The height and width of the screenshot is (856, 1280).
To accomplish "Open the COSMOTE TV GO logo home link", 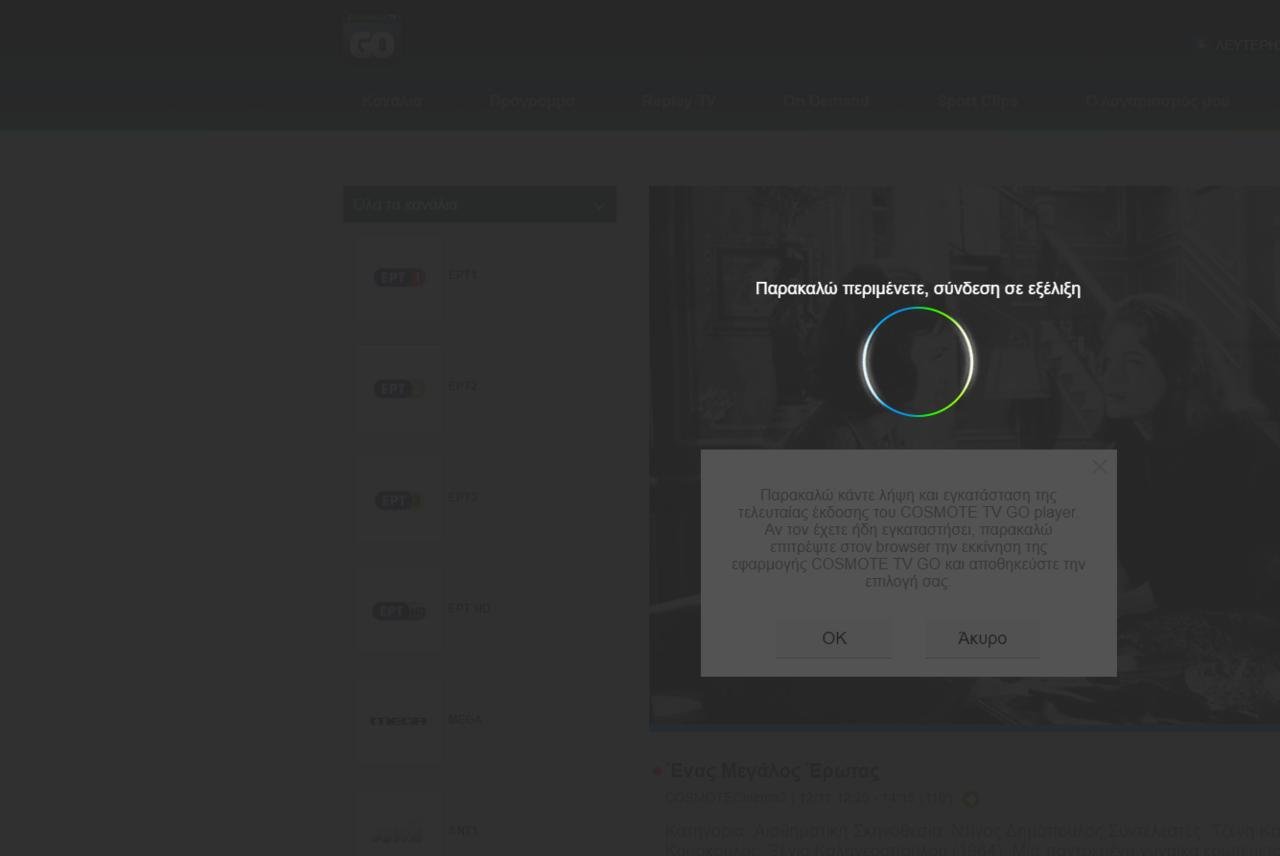I will point(372,36).
